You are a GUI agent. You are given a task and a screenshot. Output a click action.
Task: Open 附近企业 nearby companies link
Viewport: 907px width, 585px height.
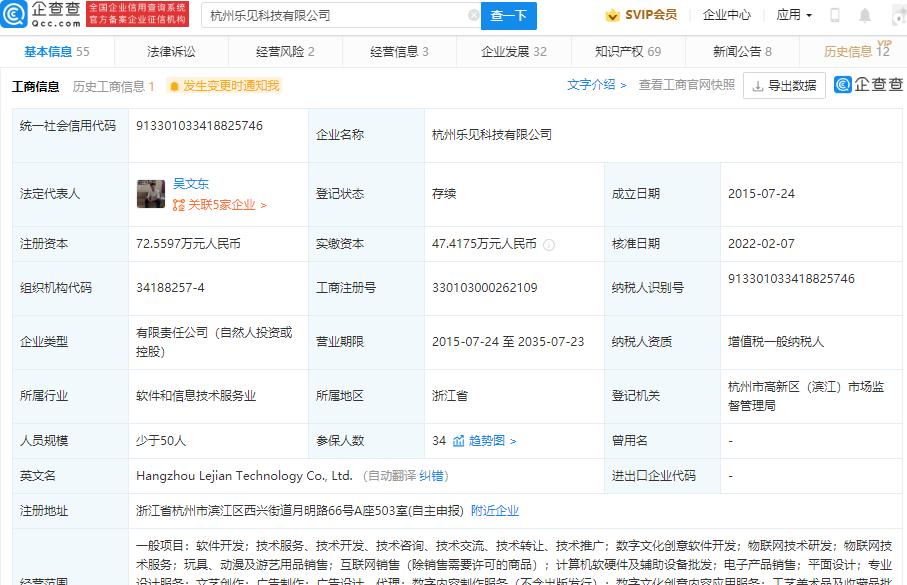495,510
